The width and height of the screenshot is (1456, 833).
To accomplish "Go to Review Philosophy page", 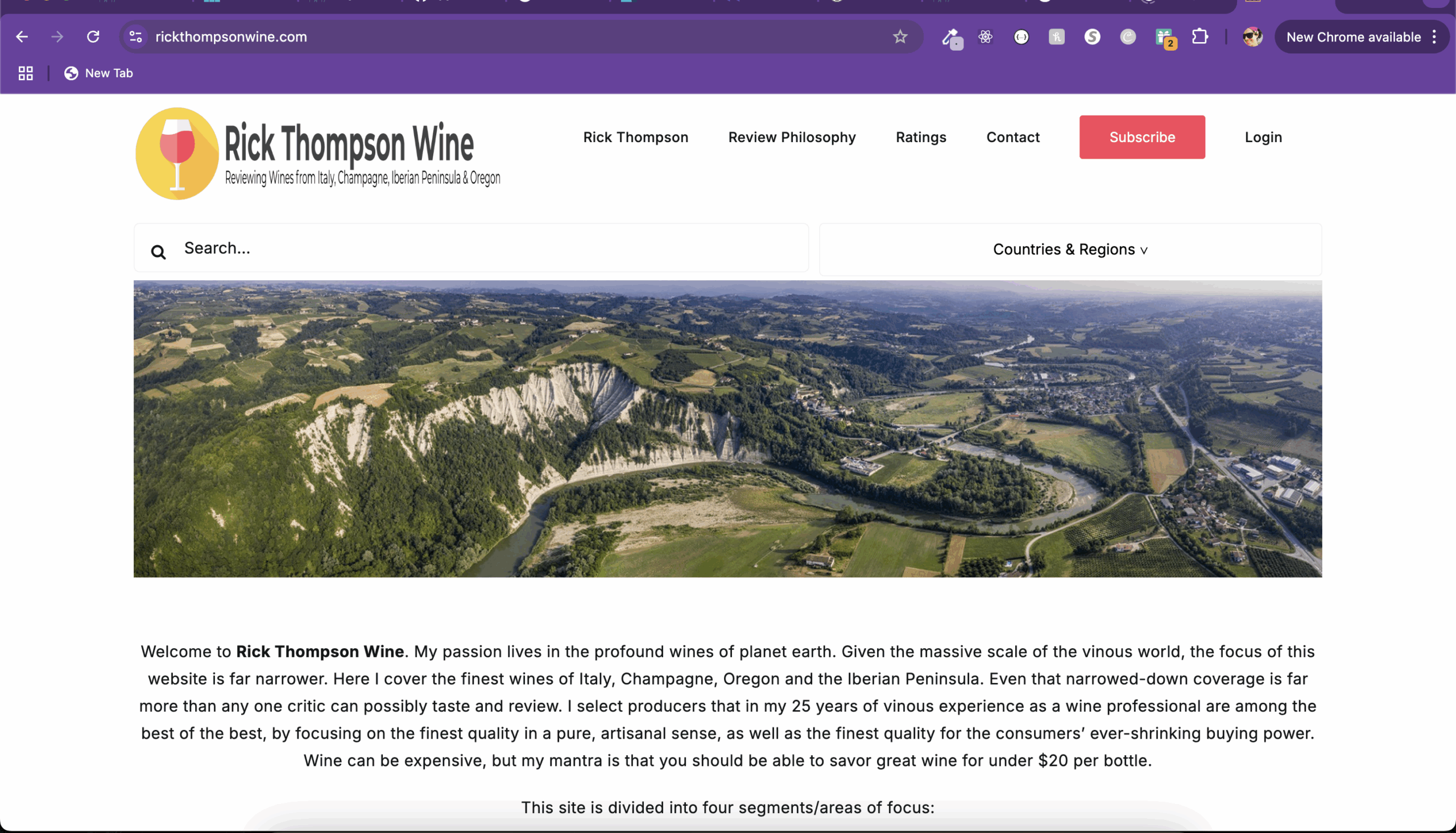I will point(792,137).
